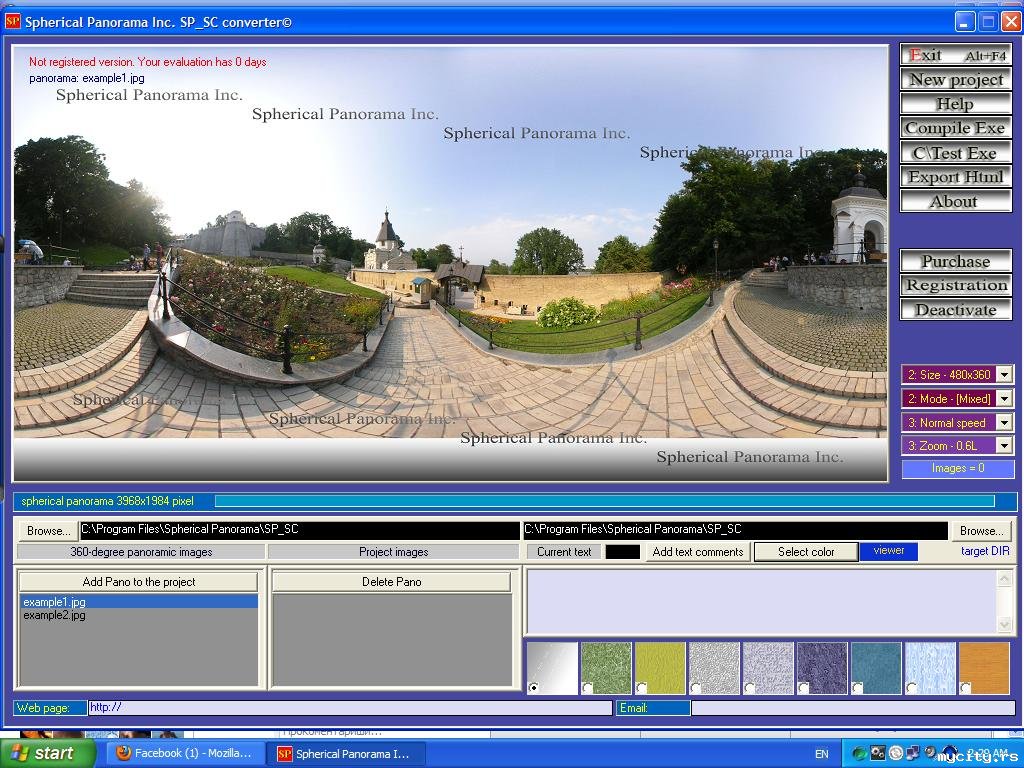Click the network computers tray icon
The image size is (1024, 768).
(x=912, y=753)
